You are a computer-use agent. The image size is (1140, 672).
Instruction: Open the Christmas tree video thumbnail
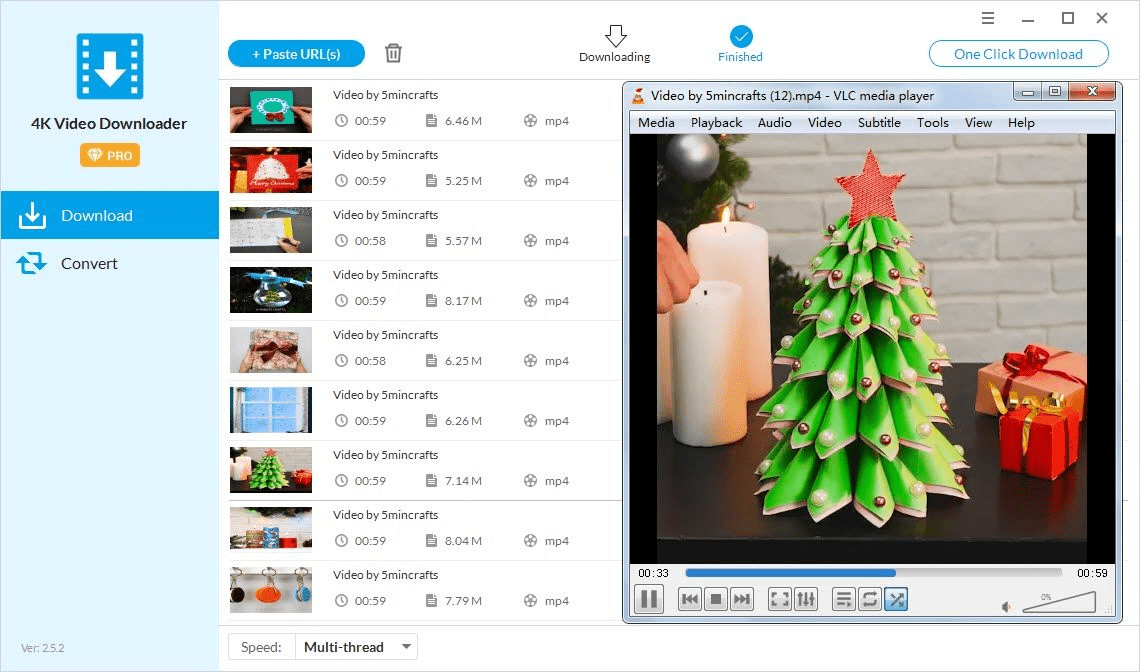[x=270, y=470]
